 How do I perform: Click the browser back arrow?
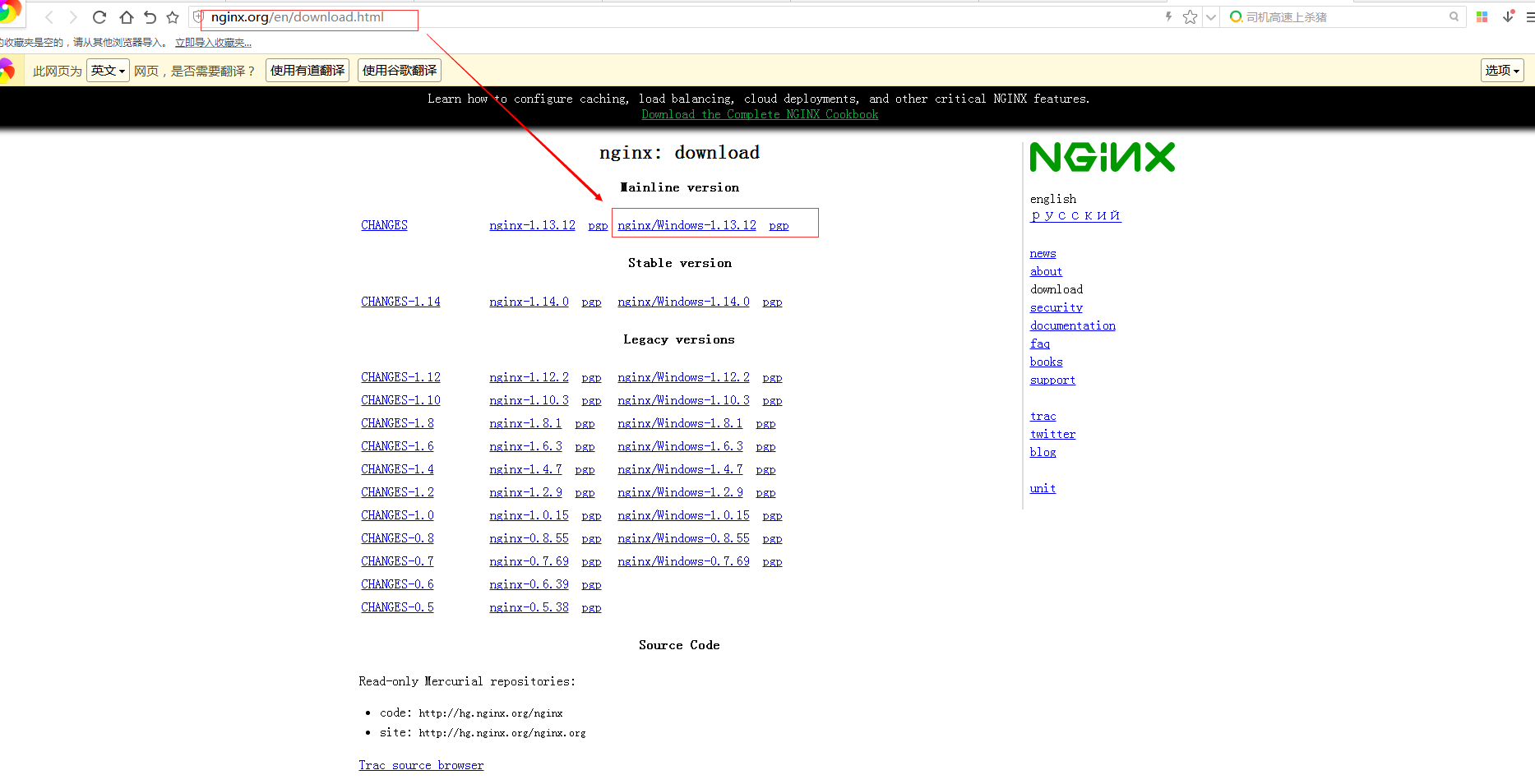(49, 17)
